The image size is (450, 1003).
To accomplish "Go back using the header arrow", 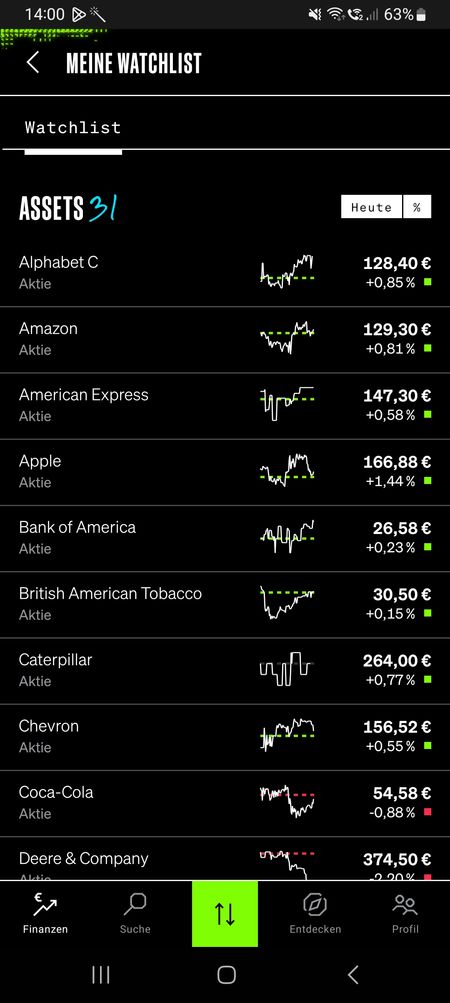I will pyautogui.click(x=33, y=63).
